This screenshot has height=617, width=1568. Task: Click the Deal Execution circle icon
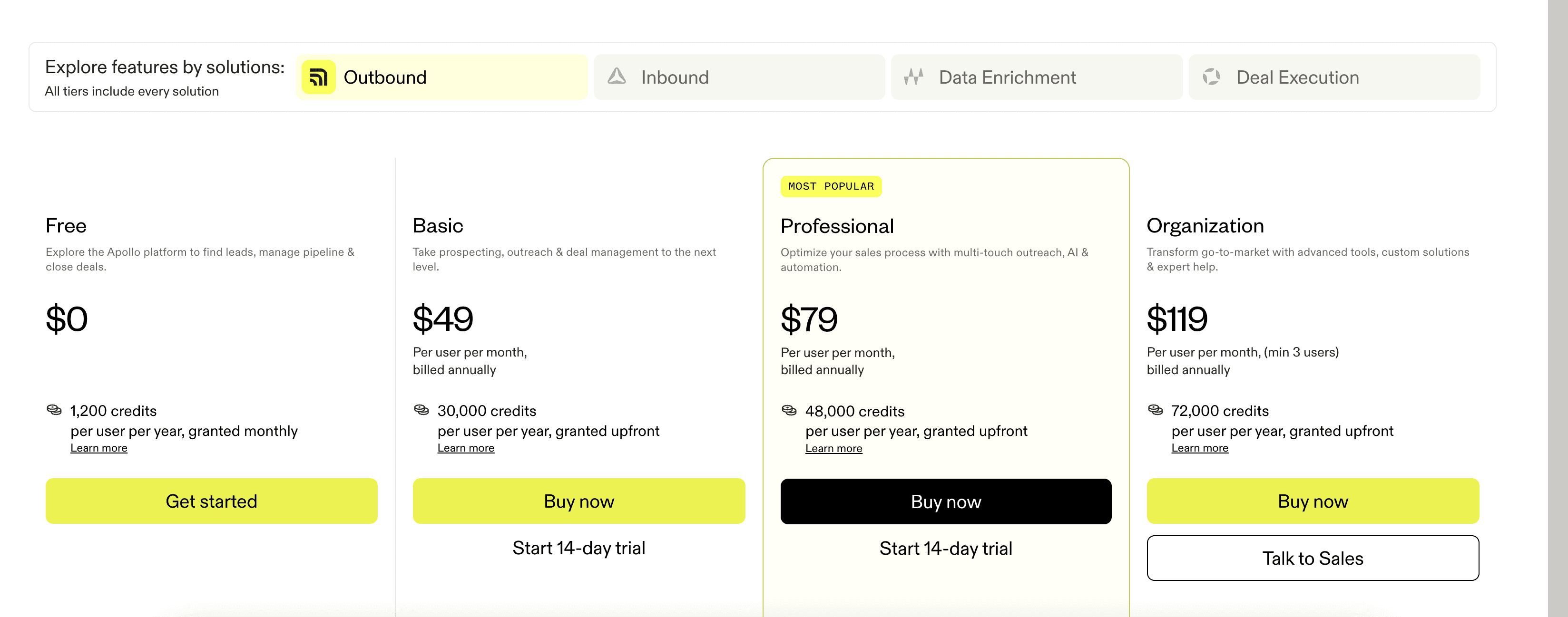(1211, 77)
